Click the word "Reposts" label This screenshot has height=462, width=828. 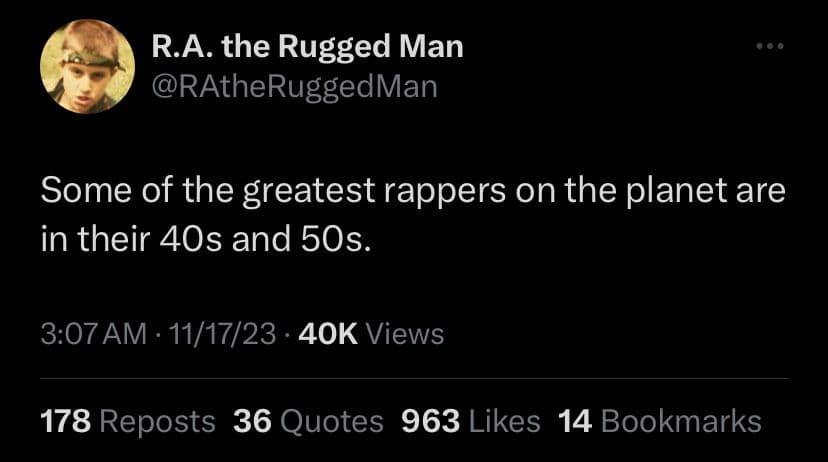point(158,421)
